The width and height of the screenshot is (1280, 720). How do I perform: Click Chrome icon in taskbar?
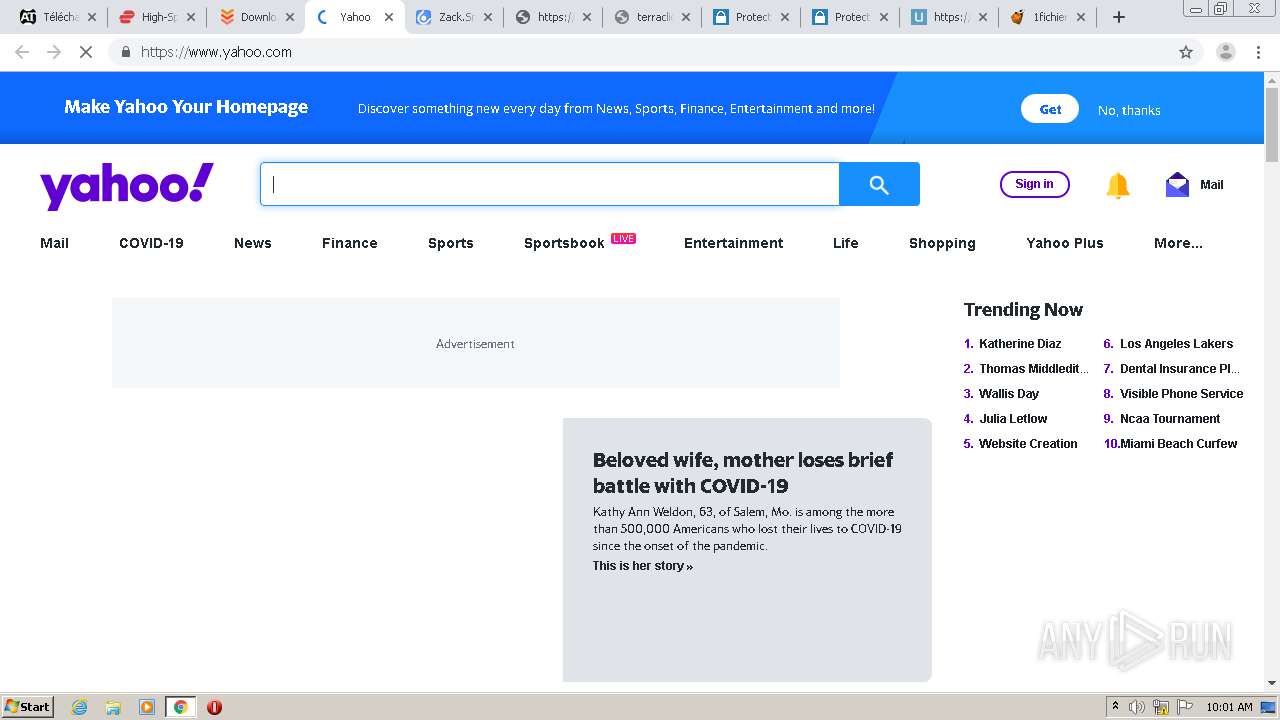[x=181, y=707]
